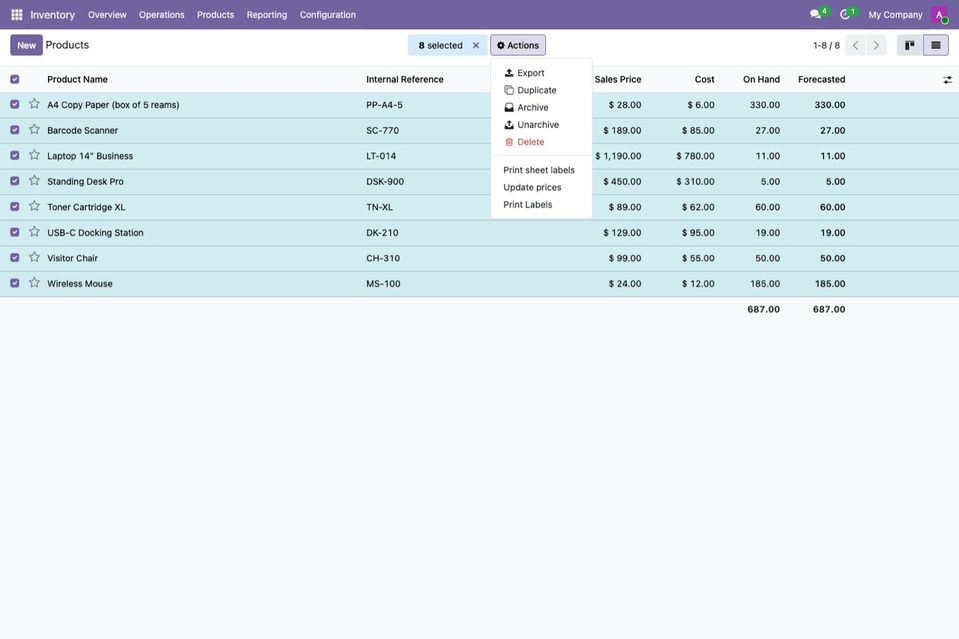This screenshot has width=959, height=639.
Task: Choose Delete from the Actions menu
Action: (541, 142)
